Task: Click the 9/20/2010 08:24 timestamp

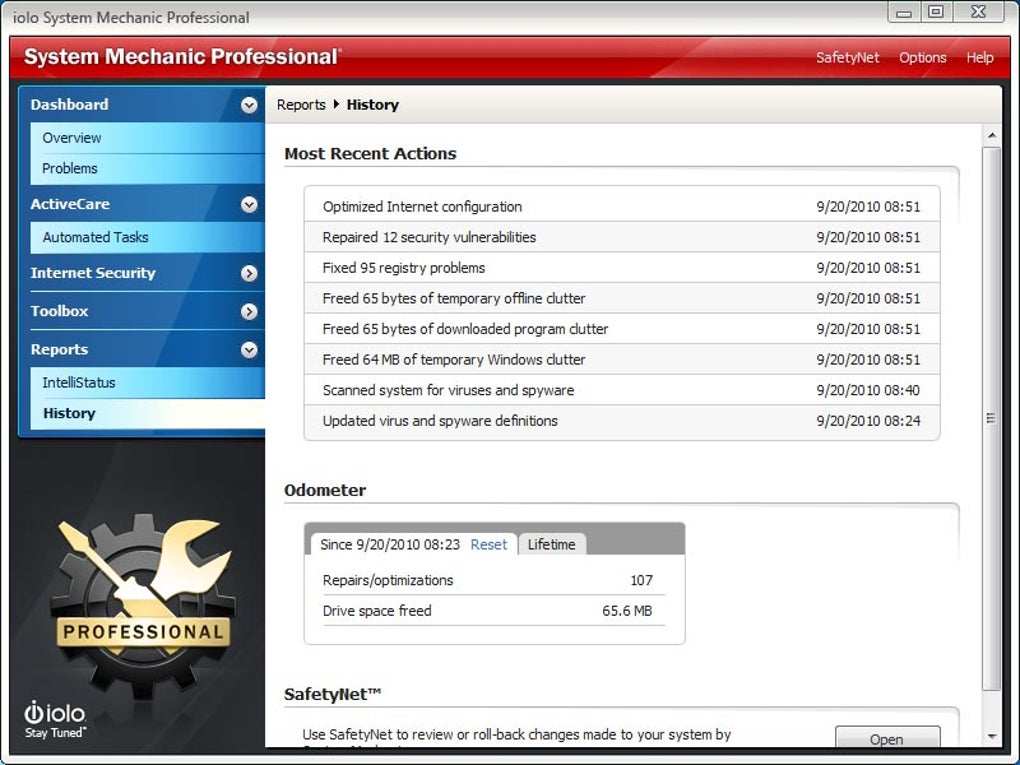Action: [868, 421]
